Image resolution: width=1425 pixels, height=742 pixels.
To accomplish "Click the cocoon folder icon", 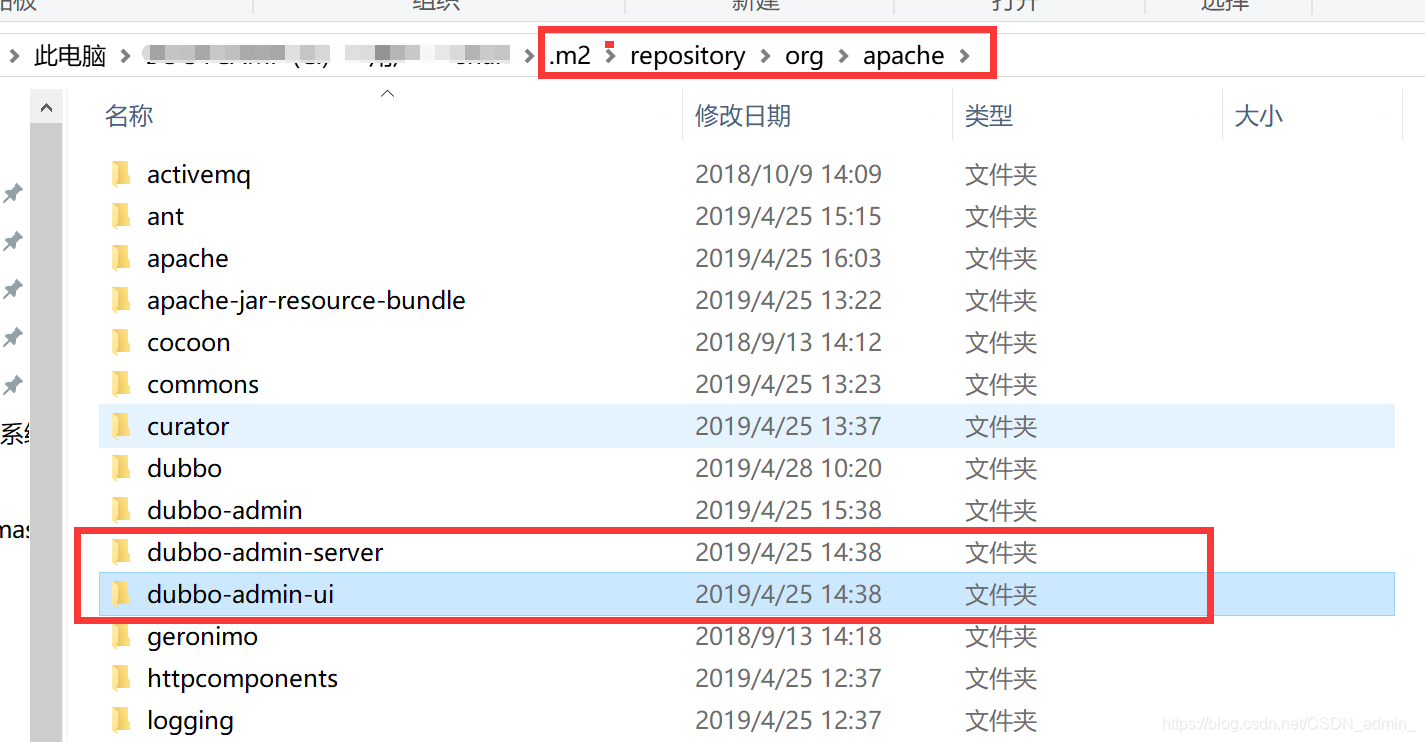I will click(121, 343).
